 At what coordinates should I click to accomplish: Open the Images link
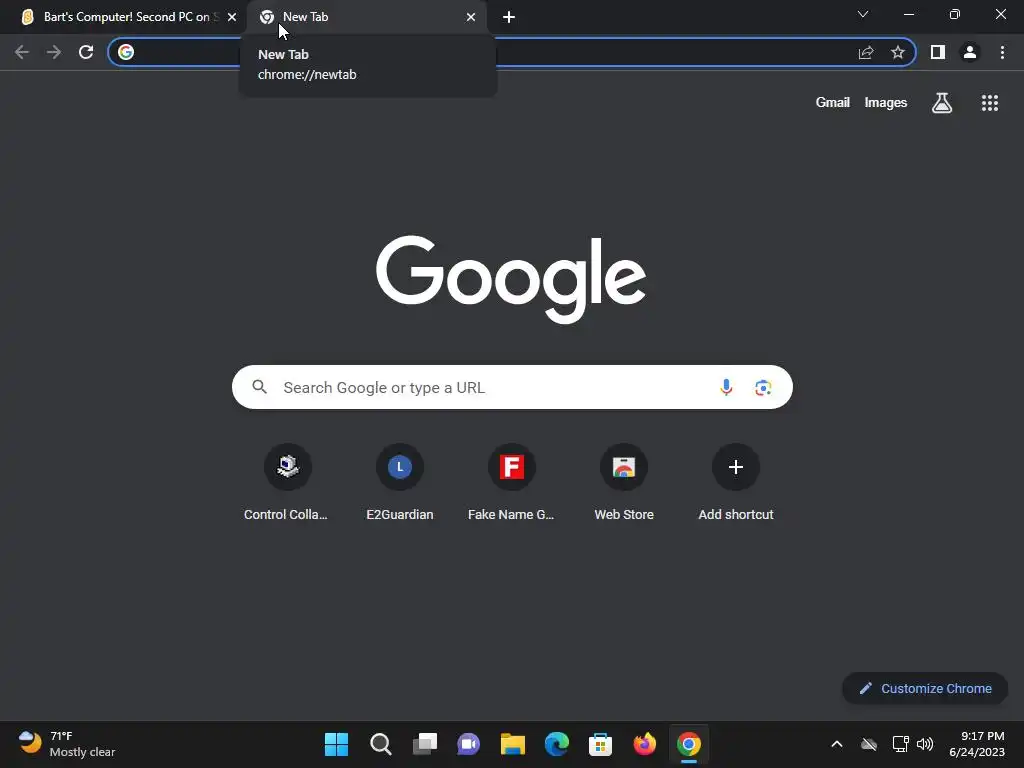tap(886, 103)
